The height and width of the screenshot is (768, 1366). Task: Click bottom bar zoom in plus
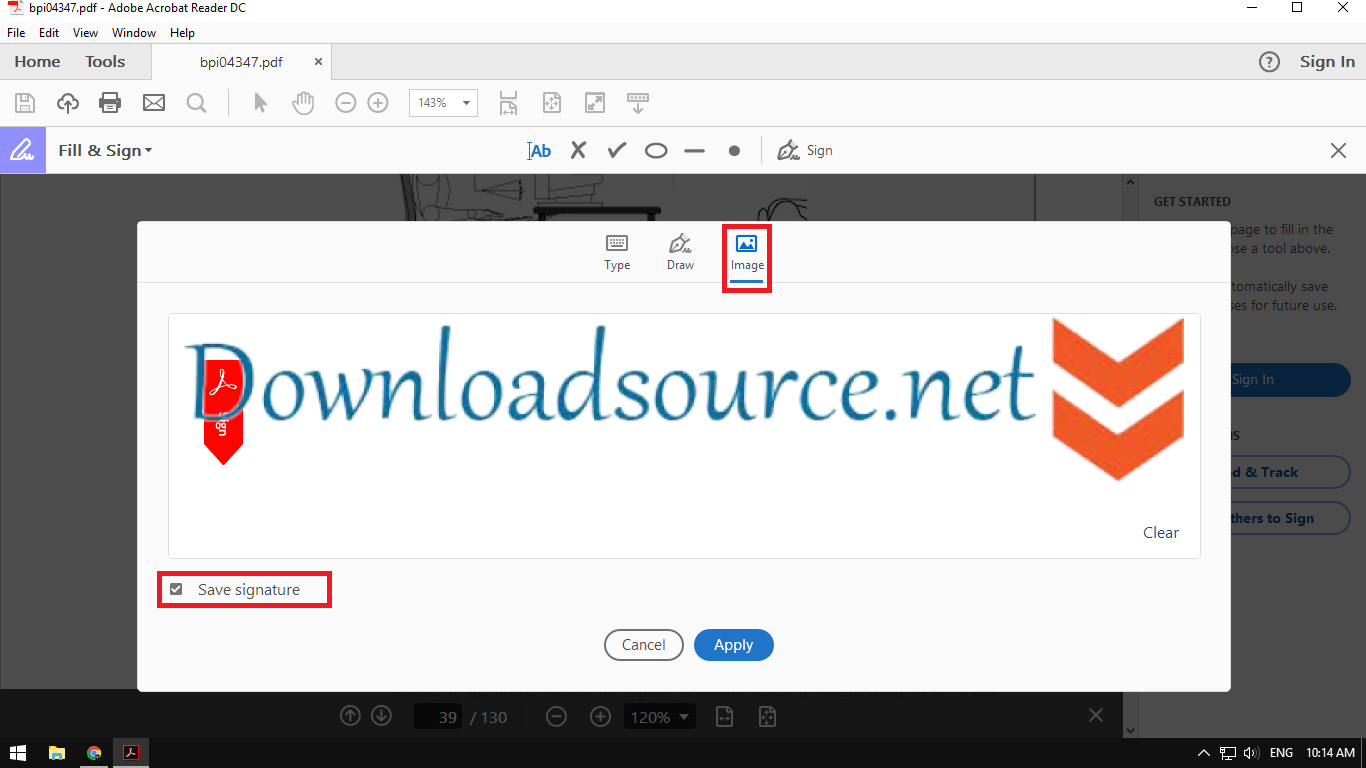(600, 717)
